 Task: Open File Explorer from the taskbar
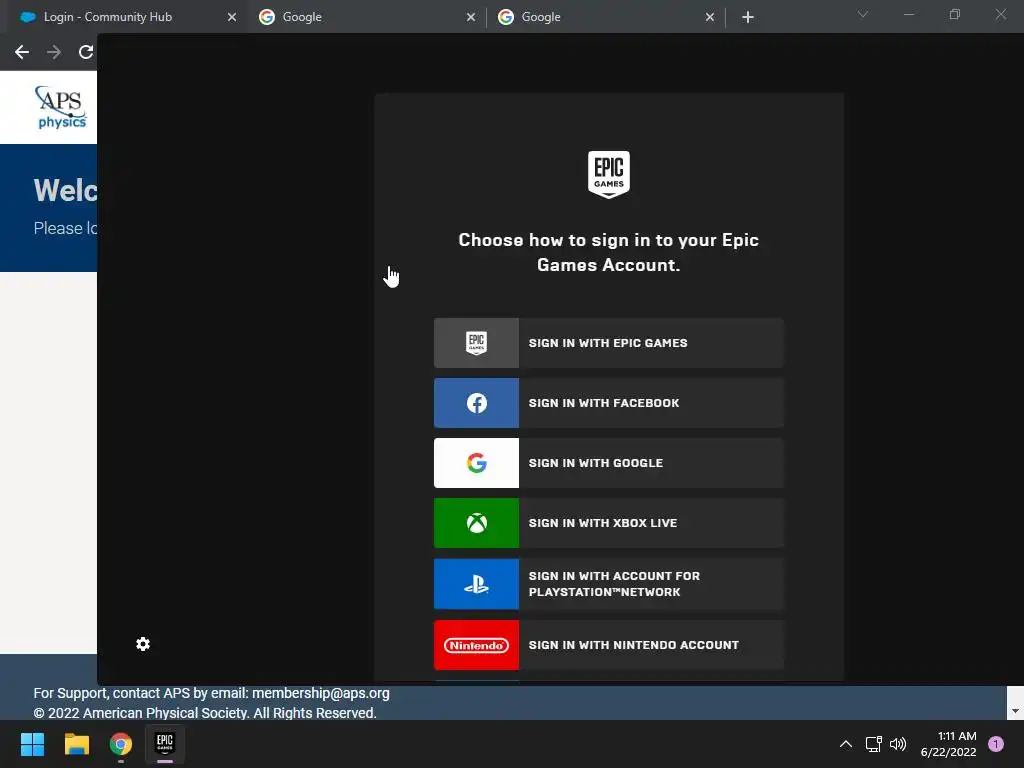pyautogui.click(x=76, y=744)
